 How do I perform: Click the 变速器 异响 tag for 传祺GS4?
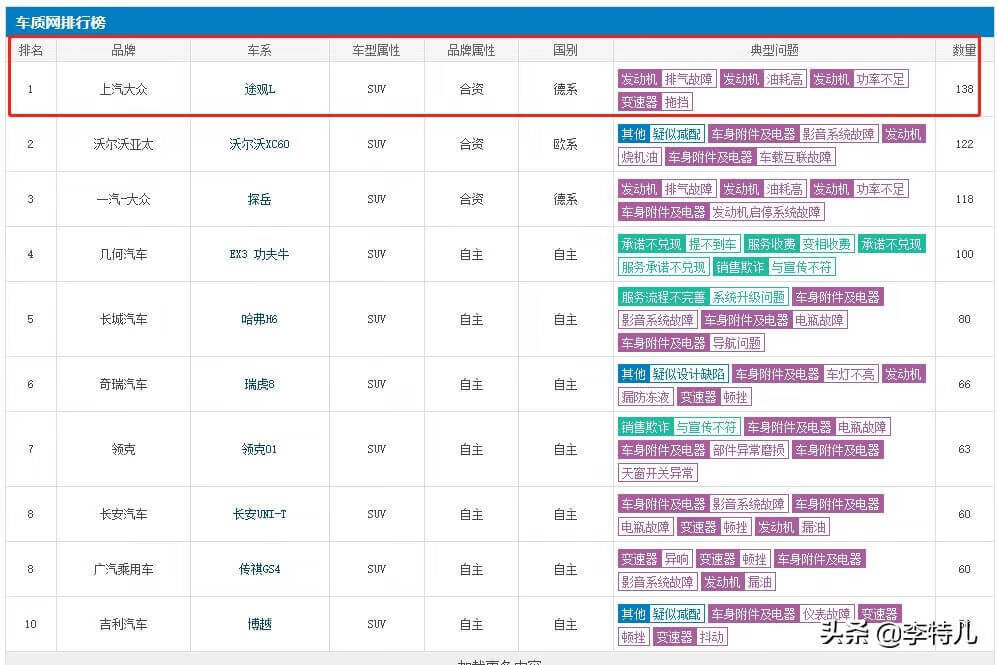pos(655,559)
